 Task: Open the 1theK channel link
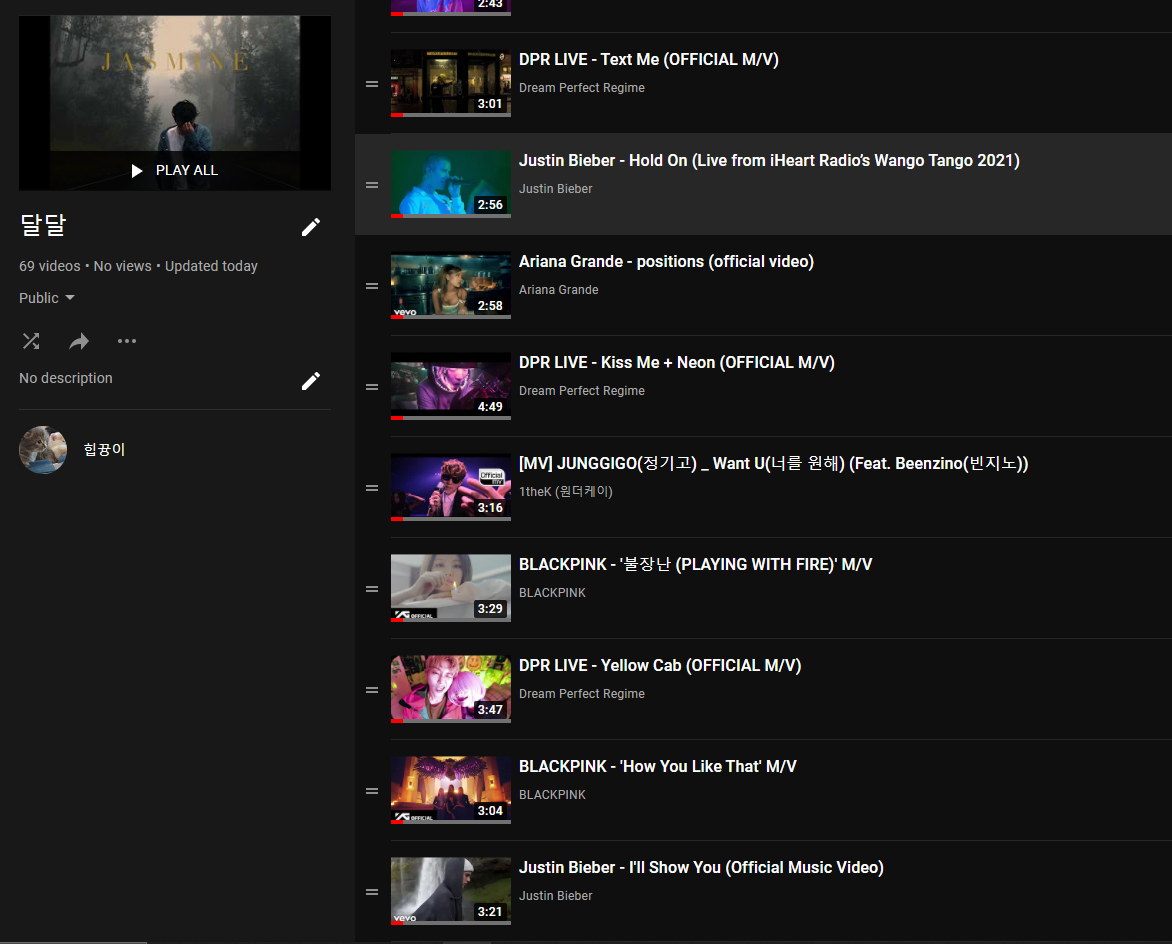(565, 492)
